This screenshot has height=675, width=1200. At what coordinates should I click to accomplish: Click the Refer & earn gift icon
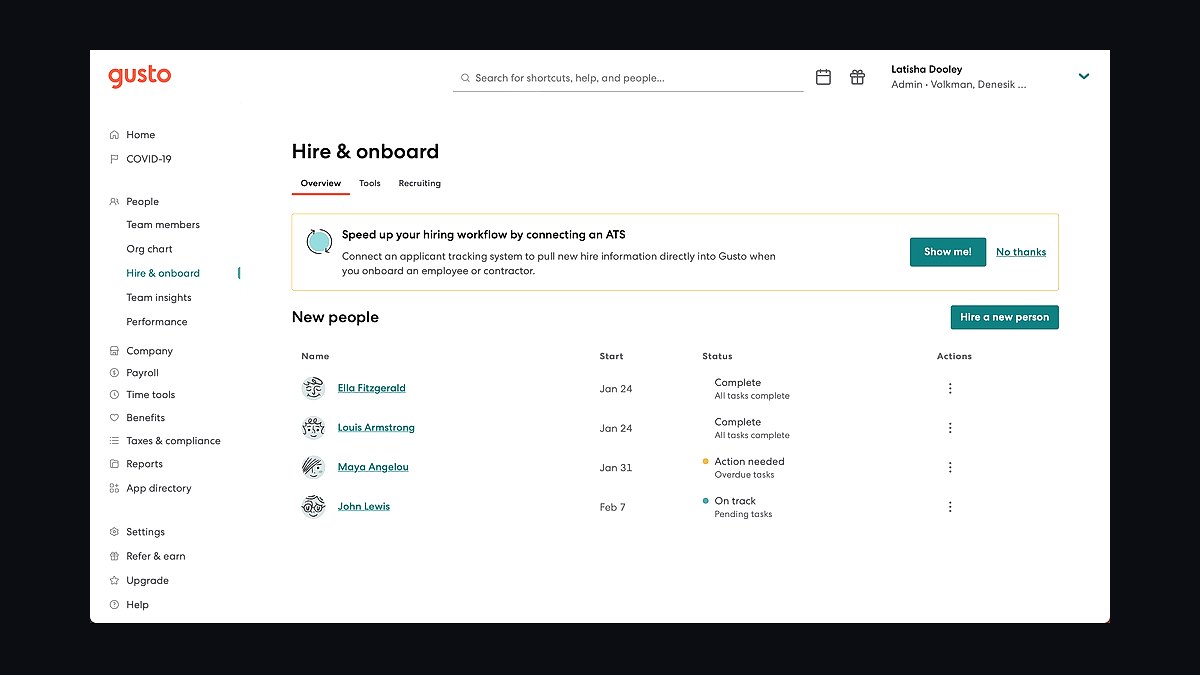[114, 556]
